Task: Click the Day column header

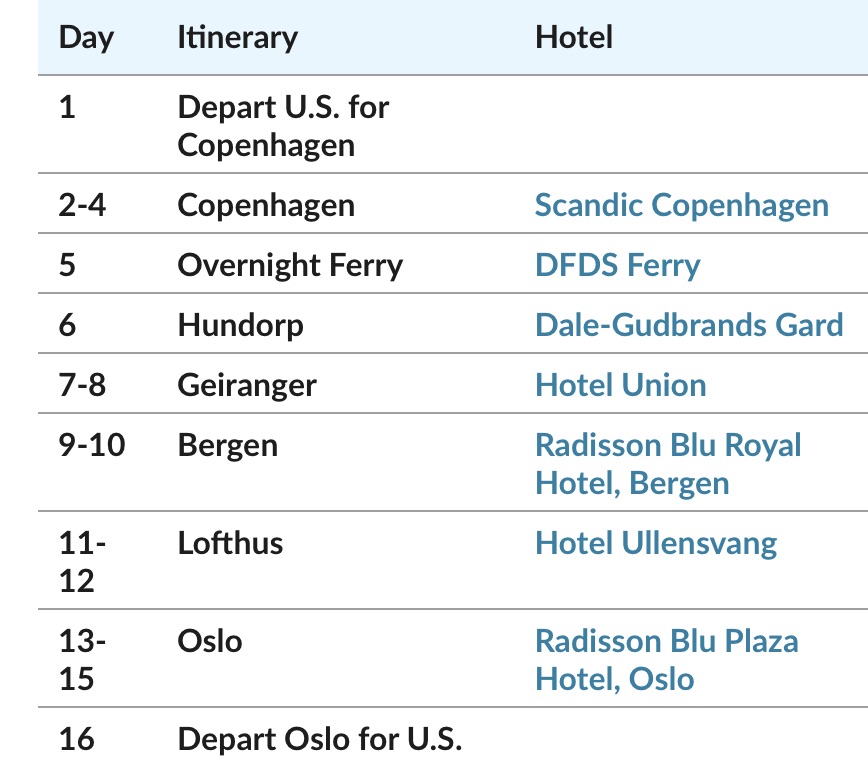Action: point(86,38)
